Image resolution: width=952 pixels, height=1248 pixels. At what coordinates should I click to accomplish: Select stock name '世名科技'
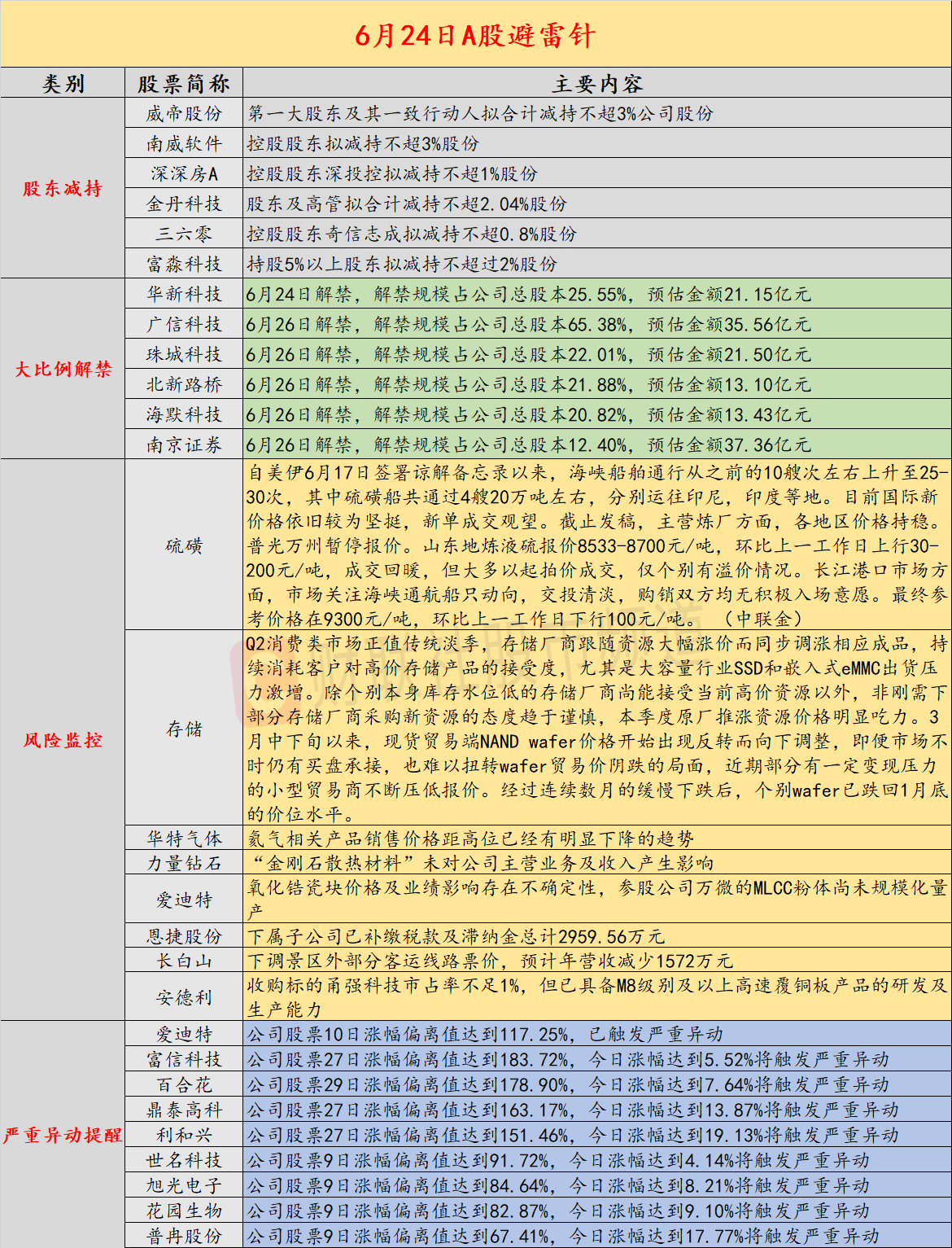pyautogui.click(x=184, y=1160)
